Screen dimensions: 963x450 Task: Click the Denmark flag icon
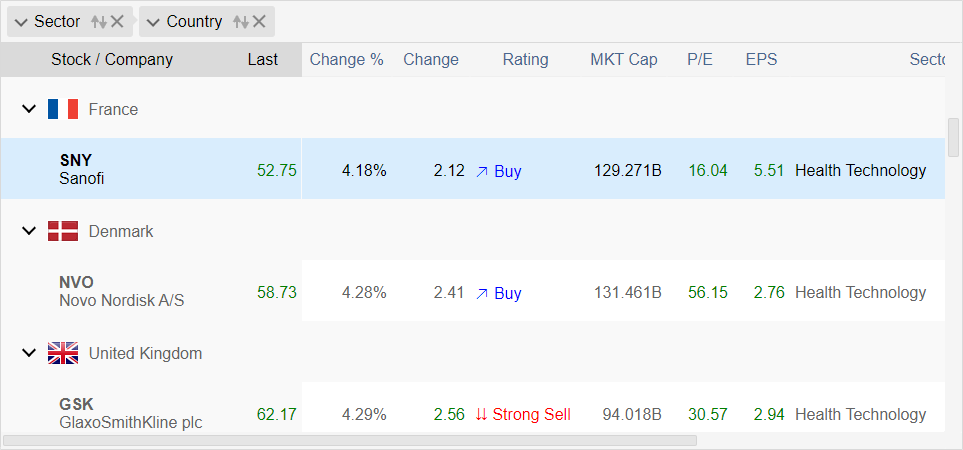[x=63, y=231]
